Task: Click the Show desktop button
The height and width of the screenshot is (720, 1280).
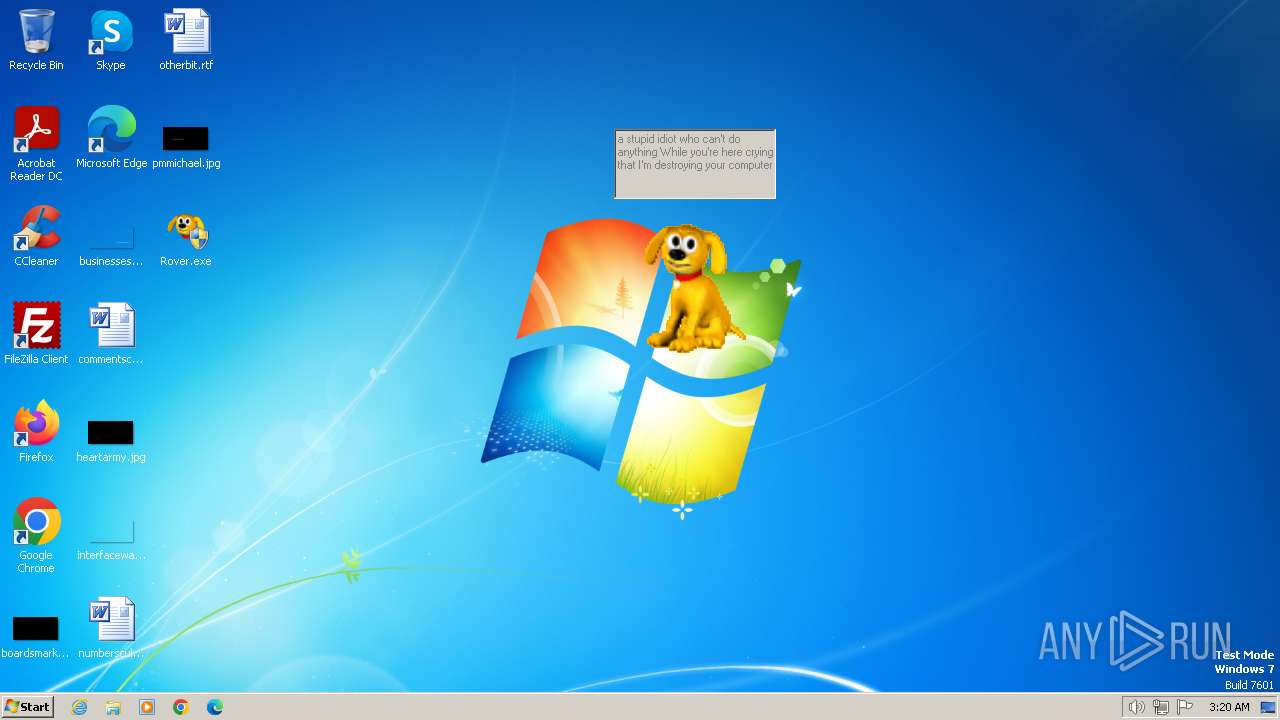Action: (x=1269, y=707)
